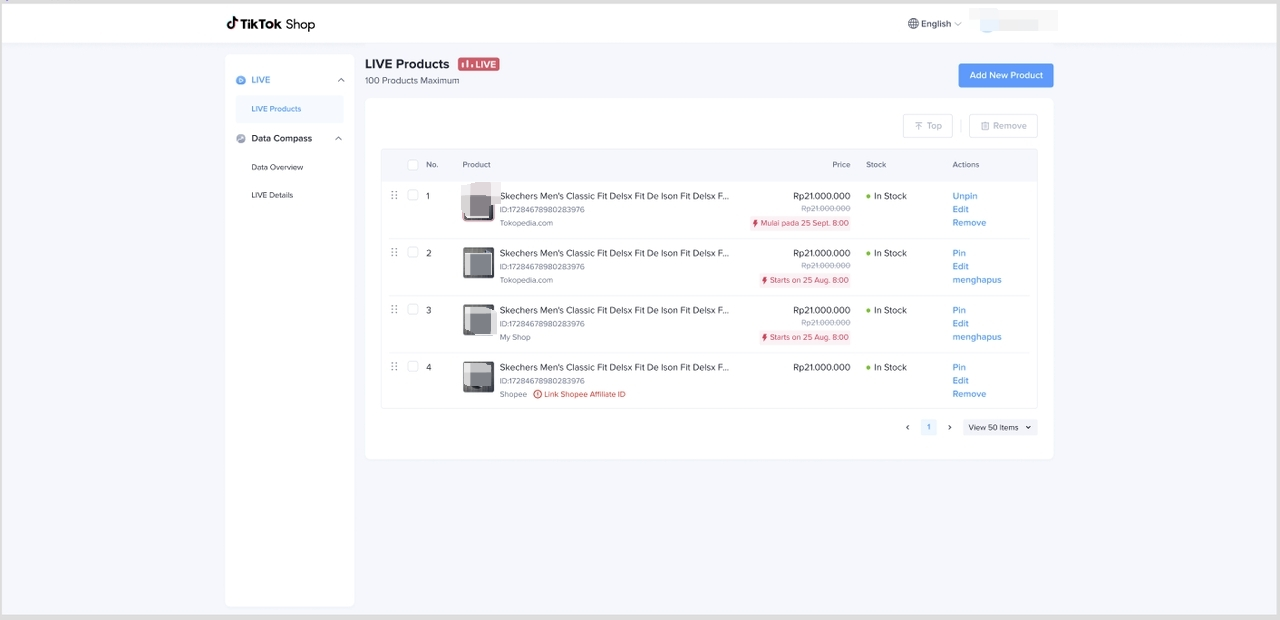Open the View 50 Items dropdown
The width and height of the screenshot is (1280, 620).
[x=1000, y=427]
